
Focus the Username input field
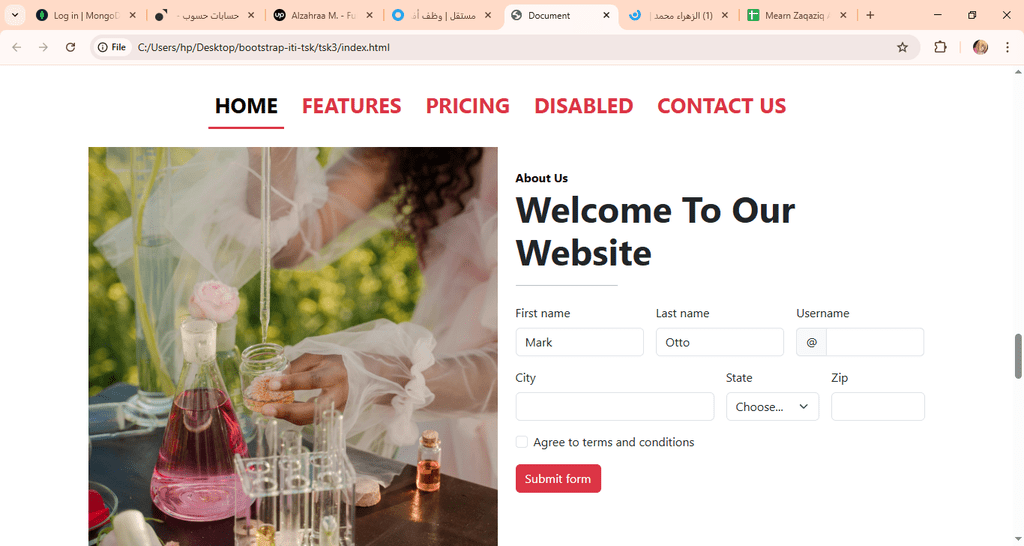coord(874,342)
